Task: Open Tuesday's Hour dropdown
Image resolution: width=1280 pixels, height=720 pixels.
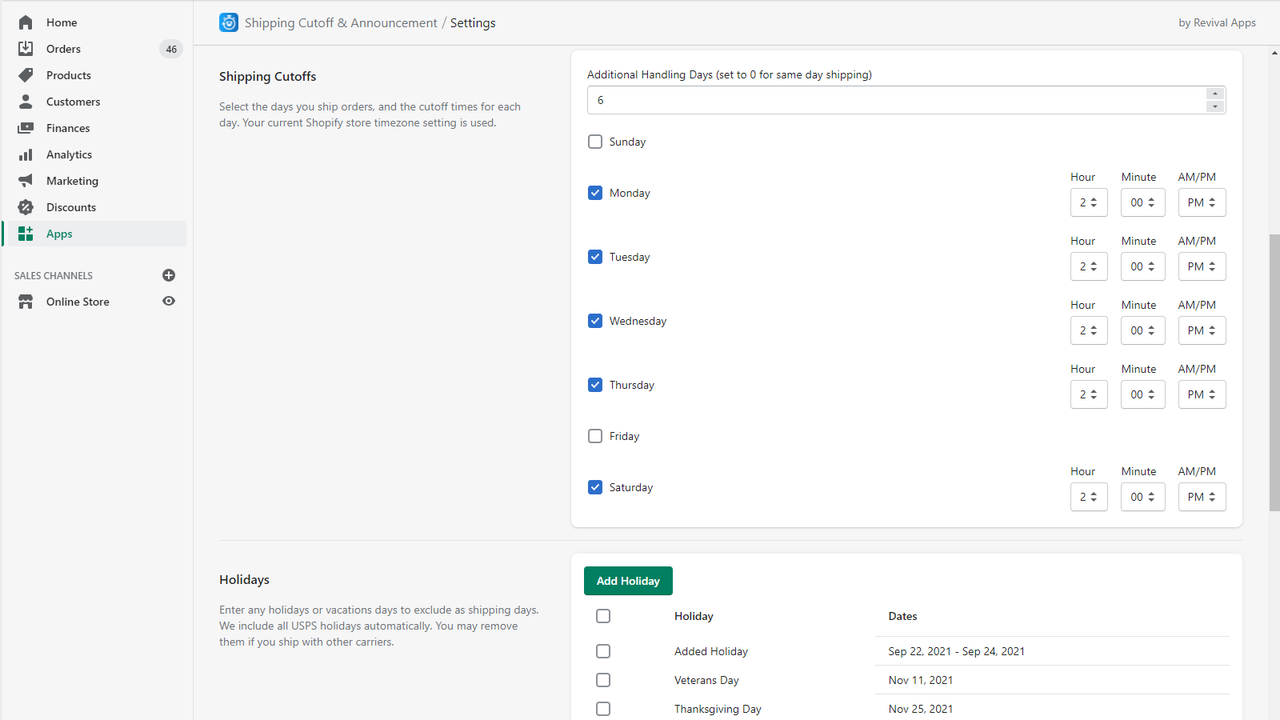Action: coord(1089,266)
